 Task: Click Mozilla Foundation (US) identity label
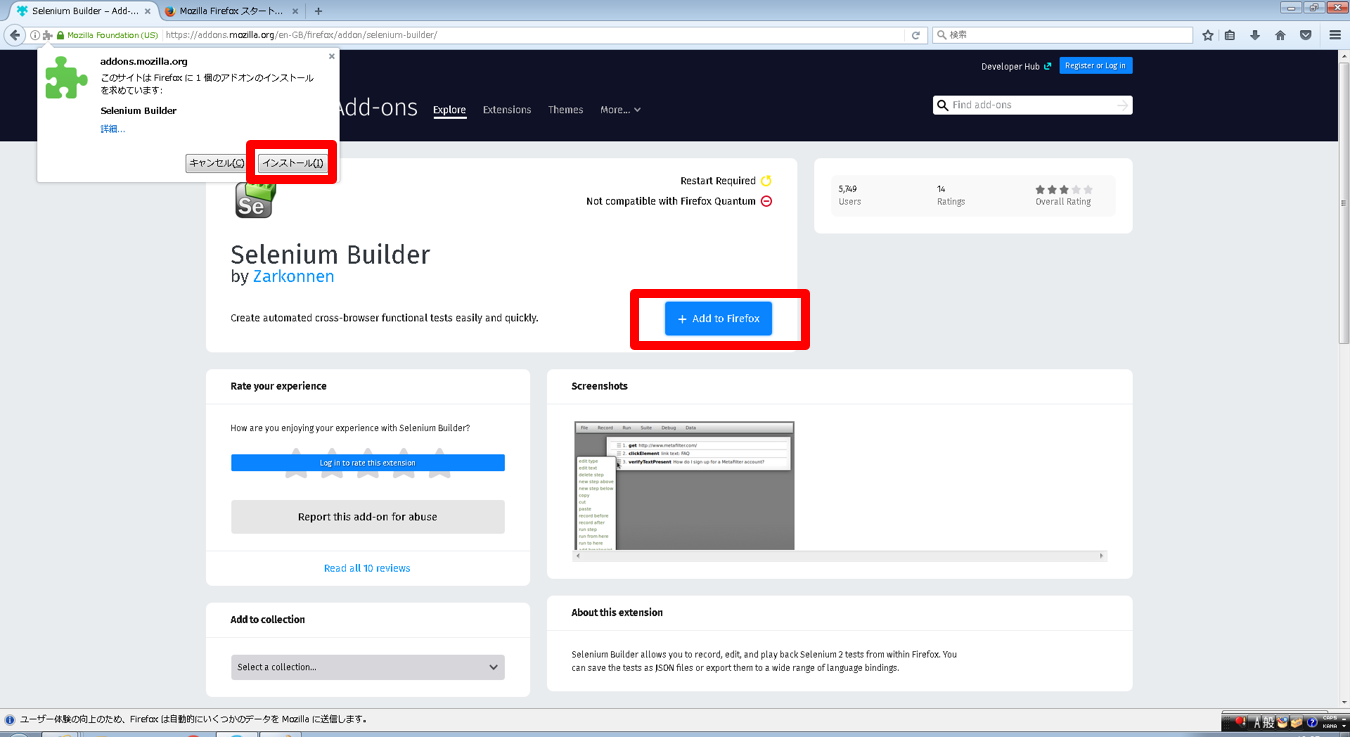pos(112,35)
